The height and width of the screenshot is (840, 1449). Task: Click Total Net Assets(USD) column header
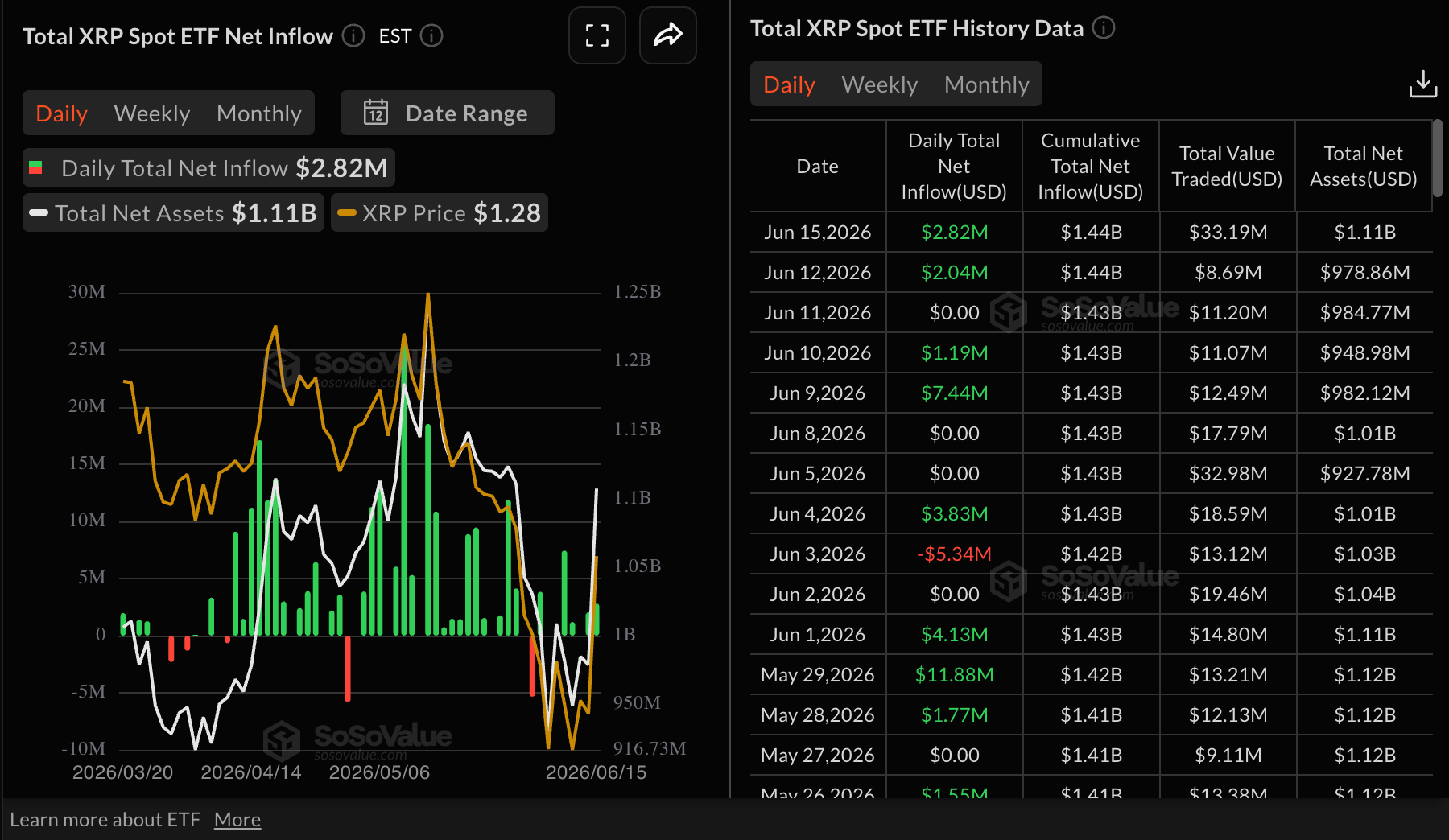point(1364,167)
